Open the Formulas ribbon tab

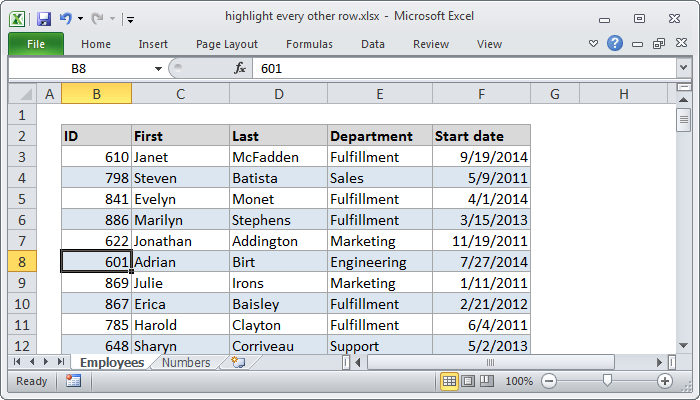309,44
